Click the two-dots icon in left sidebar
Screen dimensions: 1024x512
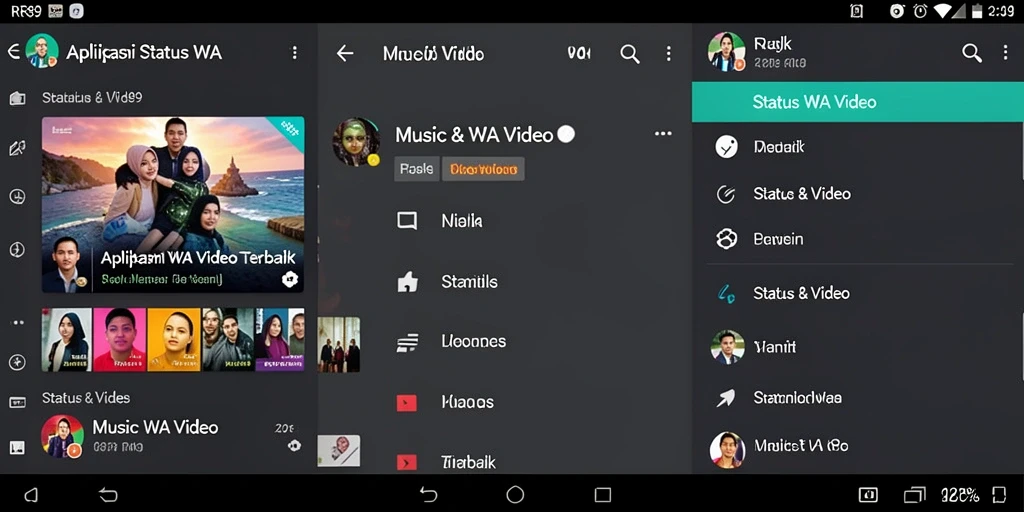tap(18, 323)
